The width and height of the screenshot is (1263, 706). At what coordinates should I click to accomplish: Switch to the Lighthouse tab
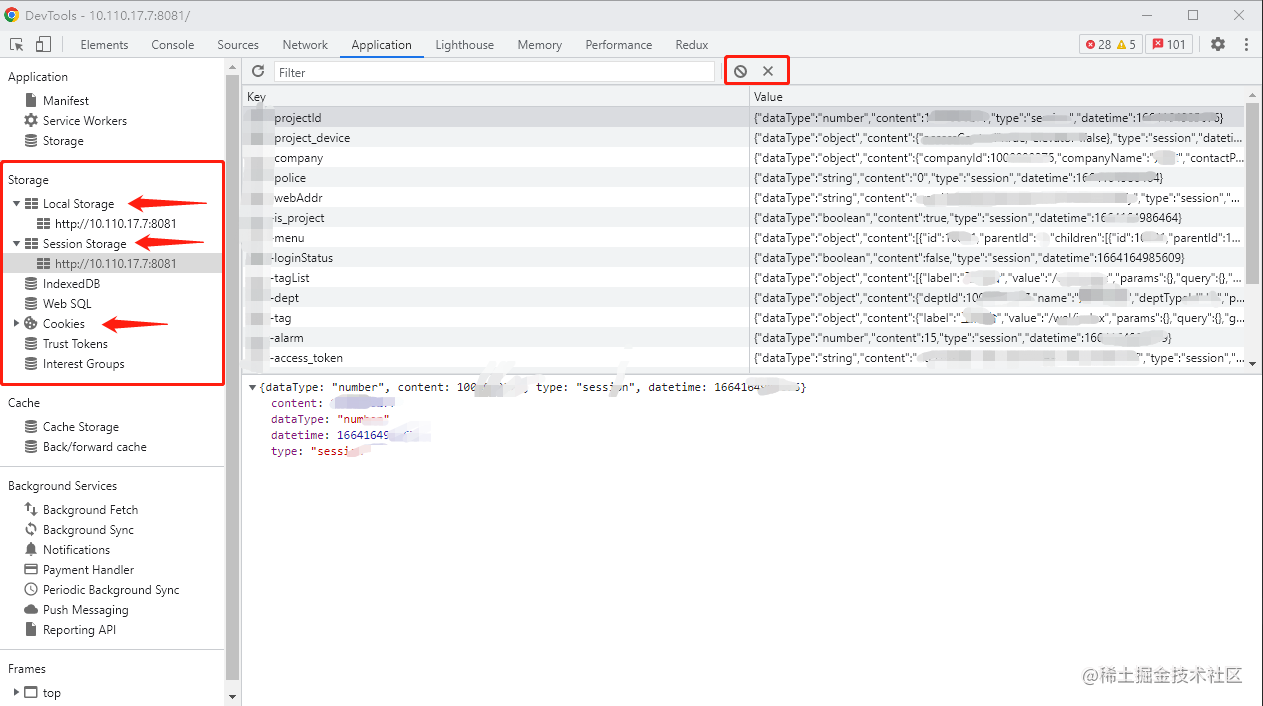pyautogui.click(x=465, y=45)
